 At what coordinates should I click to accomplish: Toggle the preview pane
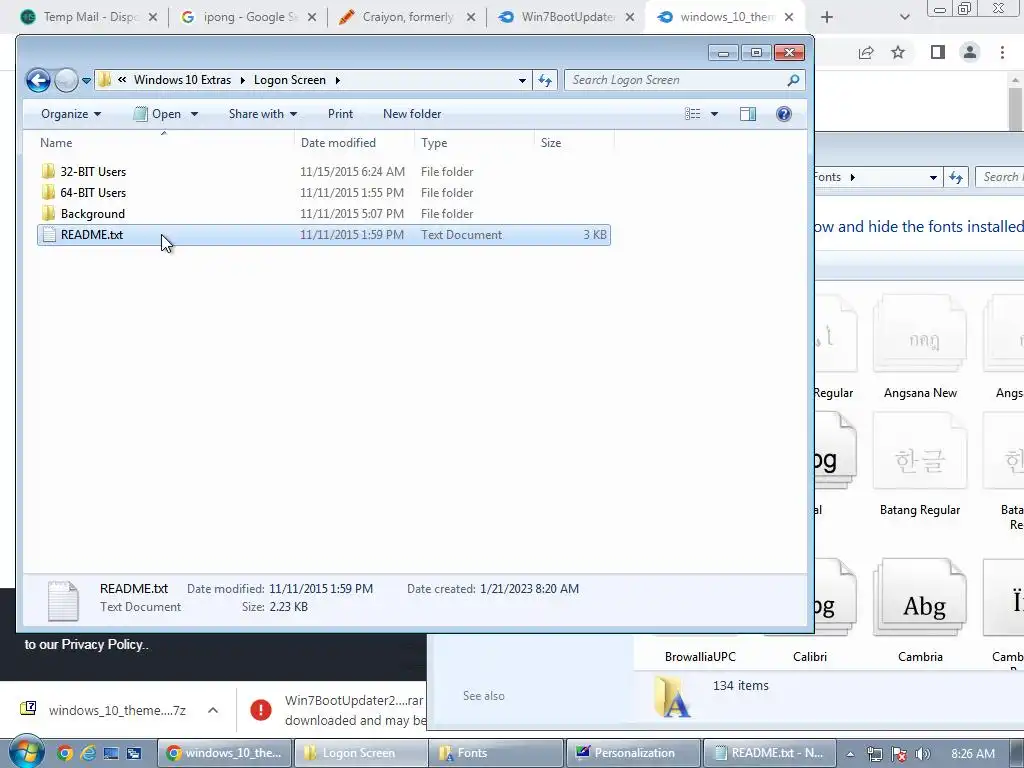pyautogui.click(x=748, y=114)
